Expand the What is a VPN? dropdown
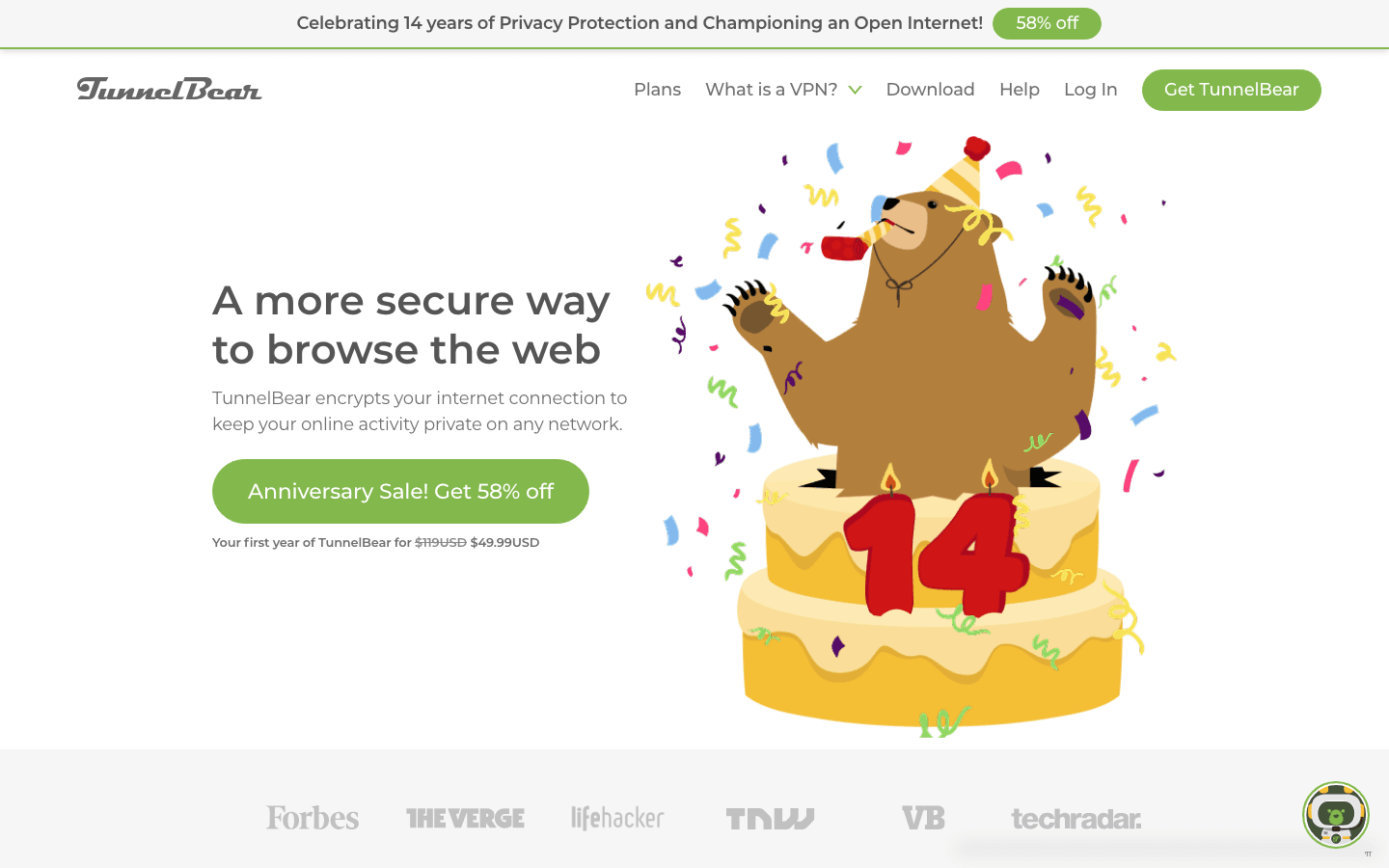The width and height of the screenshot is (1389, 868). click(x=772, y=89)
